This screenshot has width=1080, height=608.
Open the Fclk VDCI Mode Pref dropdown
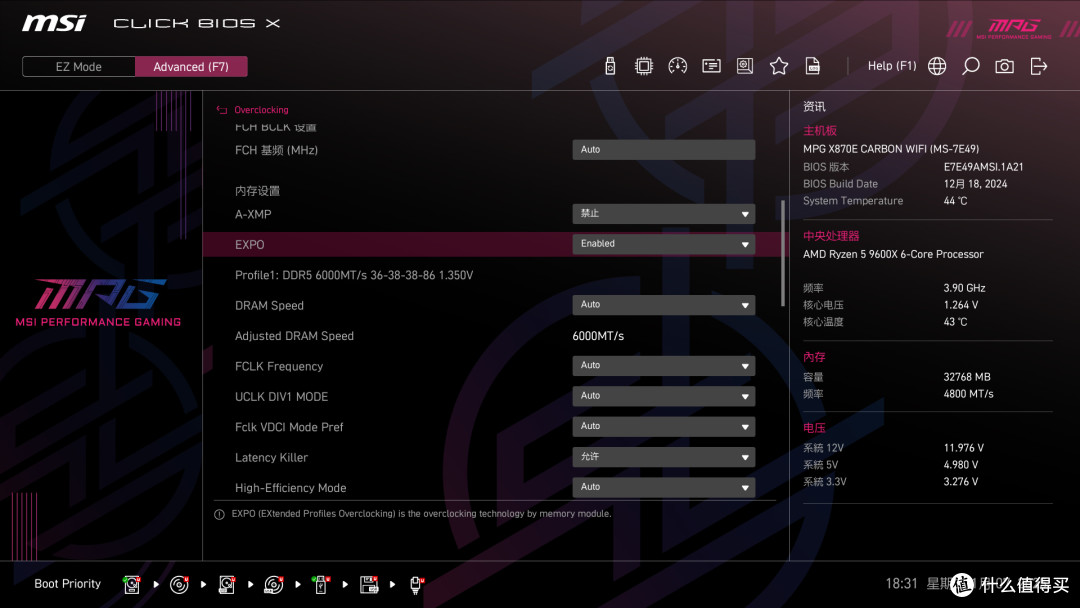pos(663,426)
